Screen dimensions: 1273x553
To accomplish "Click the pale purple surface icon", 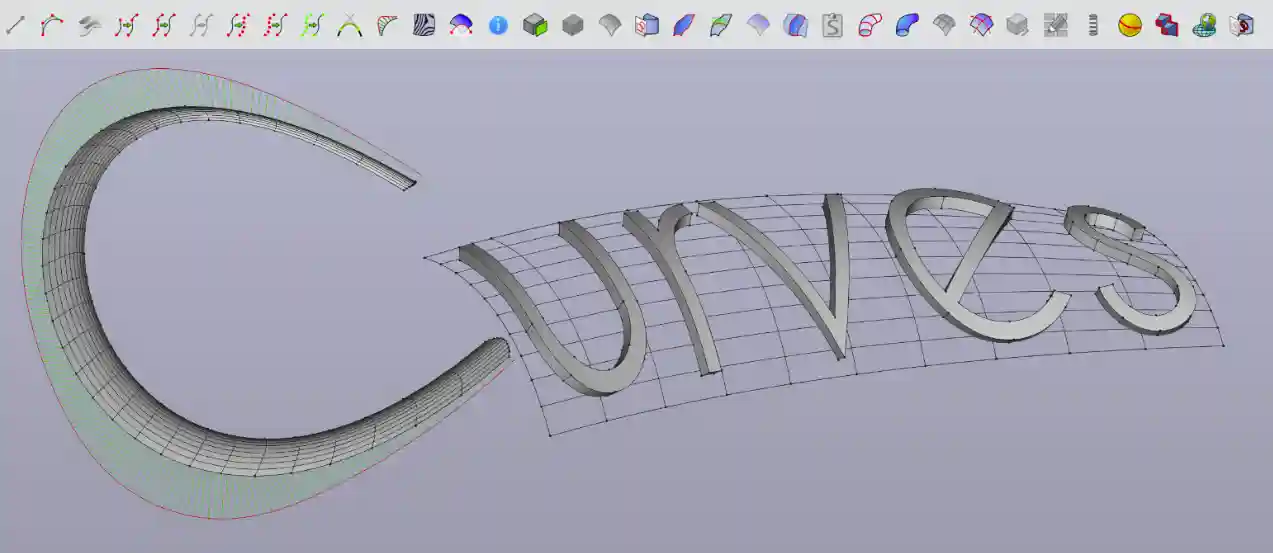I will (758, 25).
